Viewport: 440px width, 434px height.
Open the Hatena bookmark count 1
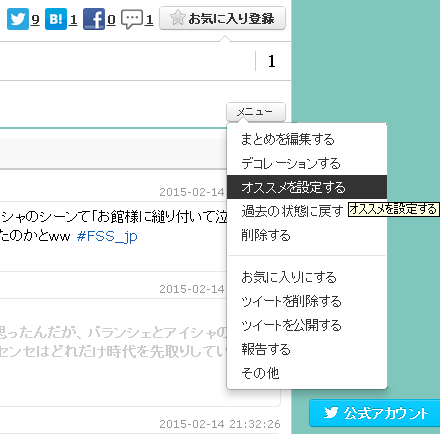pos(74,20)
